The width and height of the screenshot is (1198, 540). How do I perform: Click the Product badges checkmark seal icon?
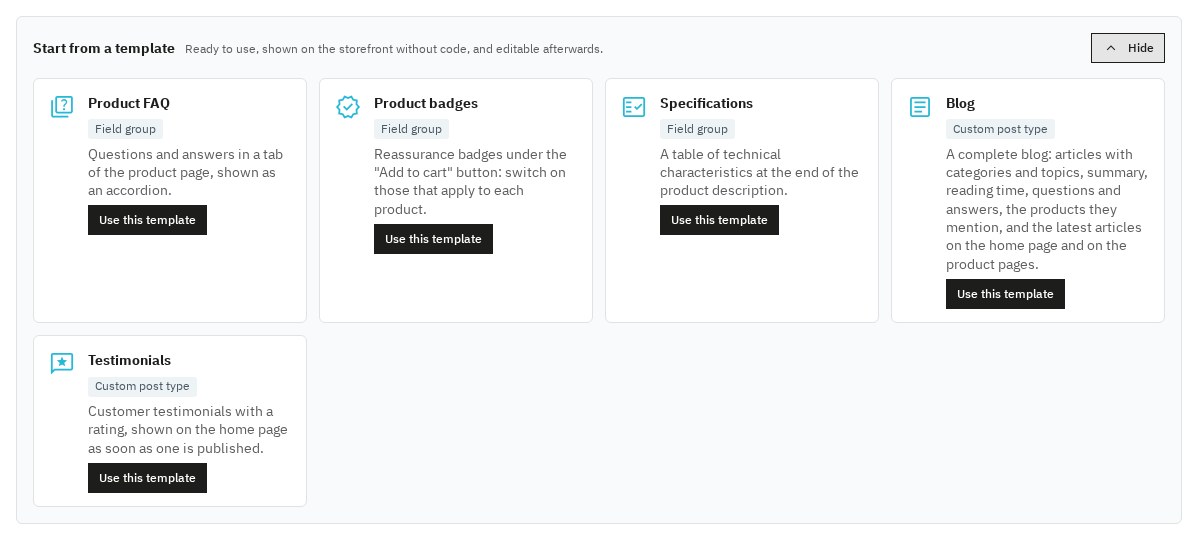348,107
